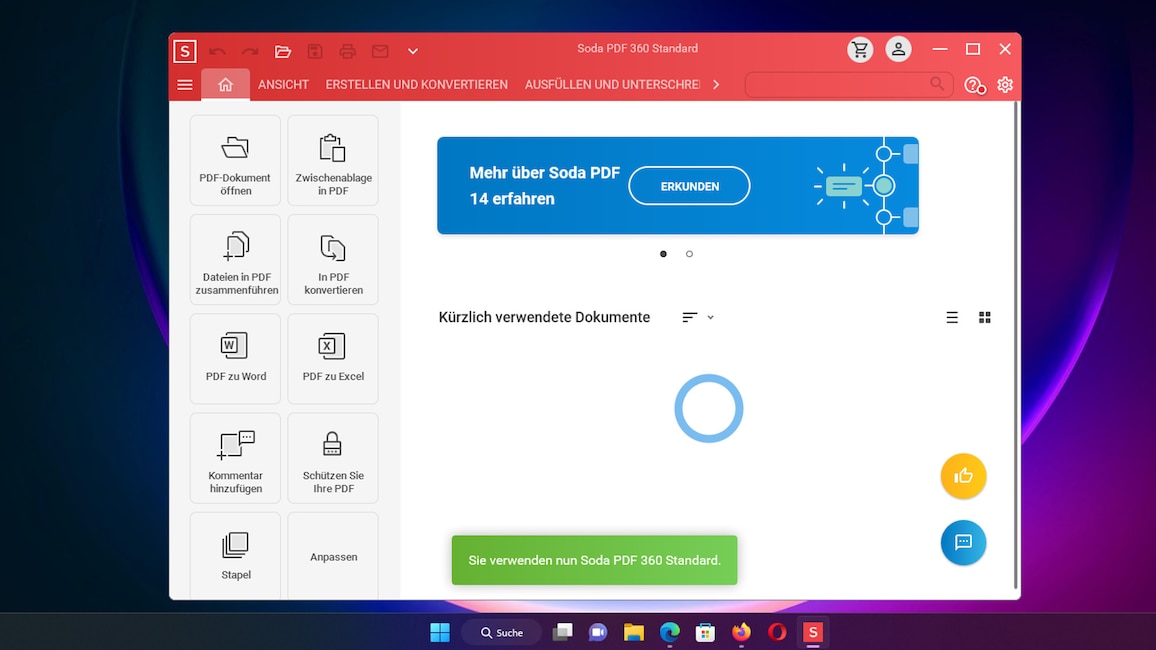Click the yellow thumbs-up feedback button
Viewport: 1156px width, 650px height.
tap(963, 476)
